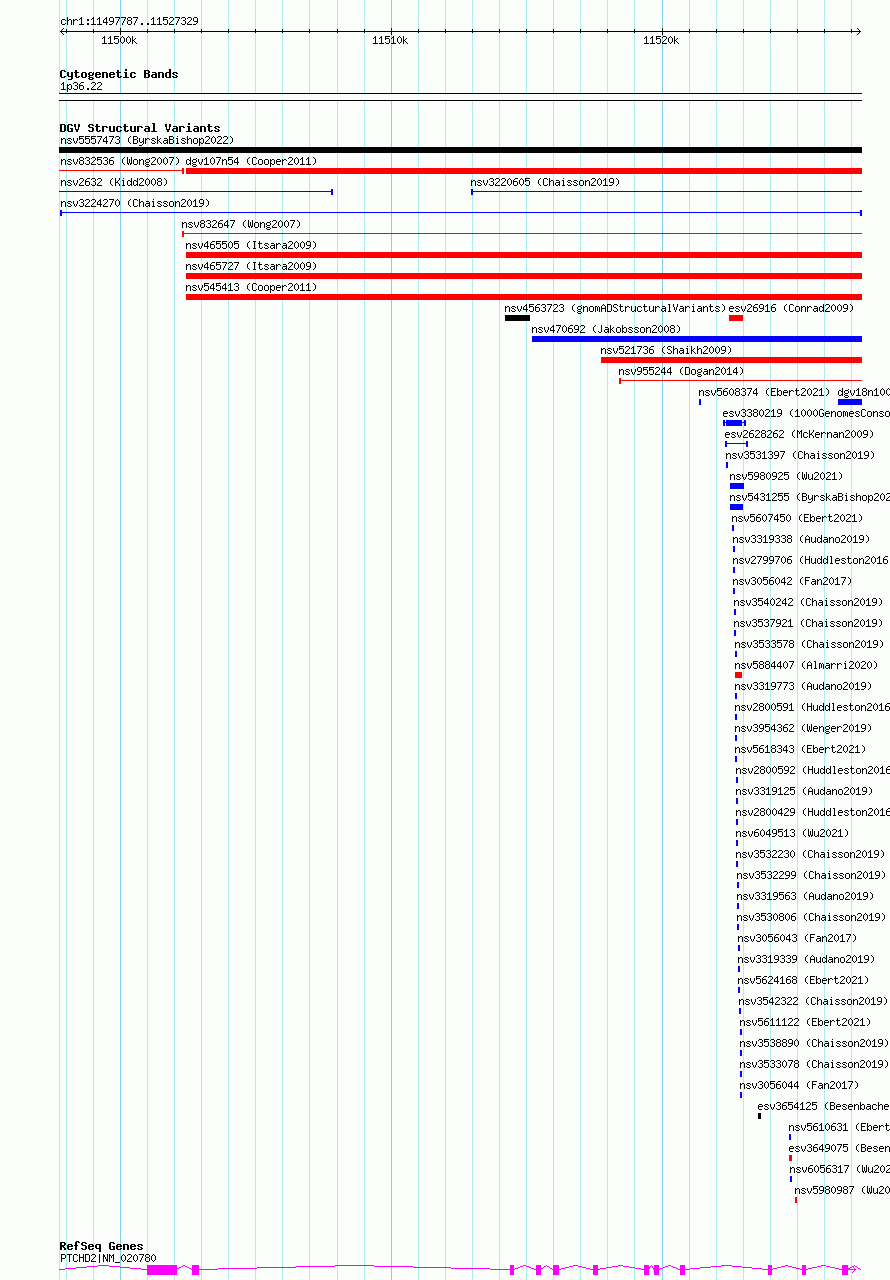Click the blue bar under dgv18n100

(x=850, y=402)
